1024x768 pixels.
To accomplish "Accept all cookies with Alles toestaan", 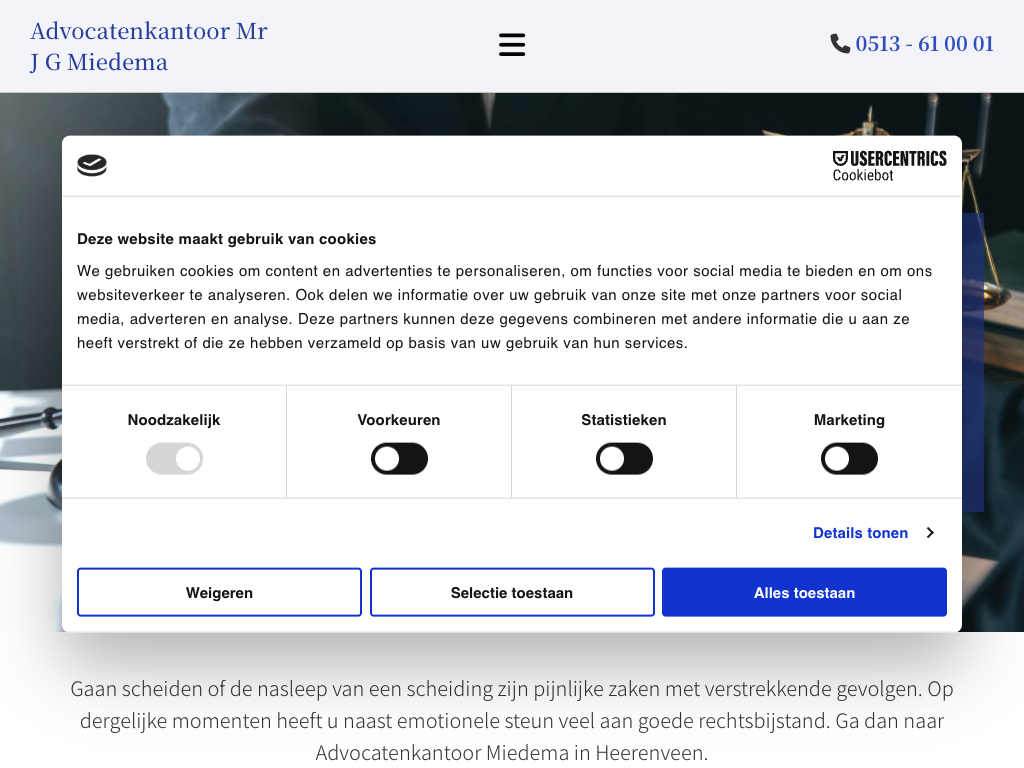I will [x=804, y=593].
